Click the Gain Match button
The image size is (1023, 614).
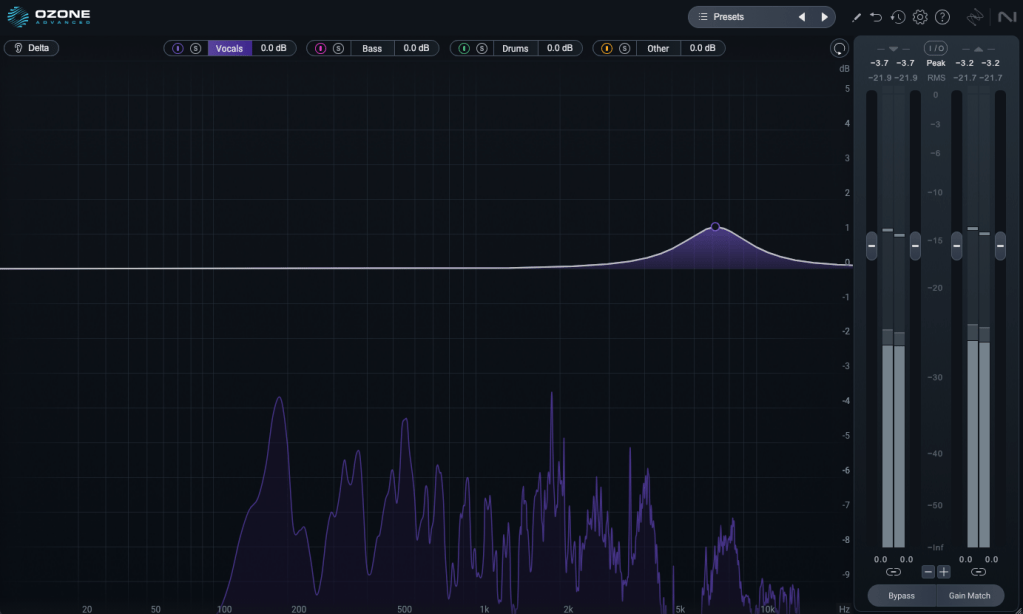(969, 596)
